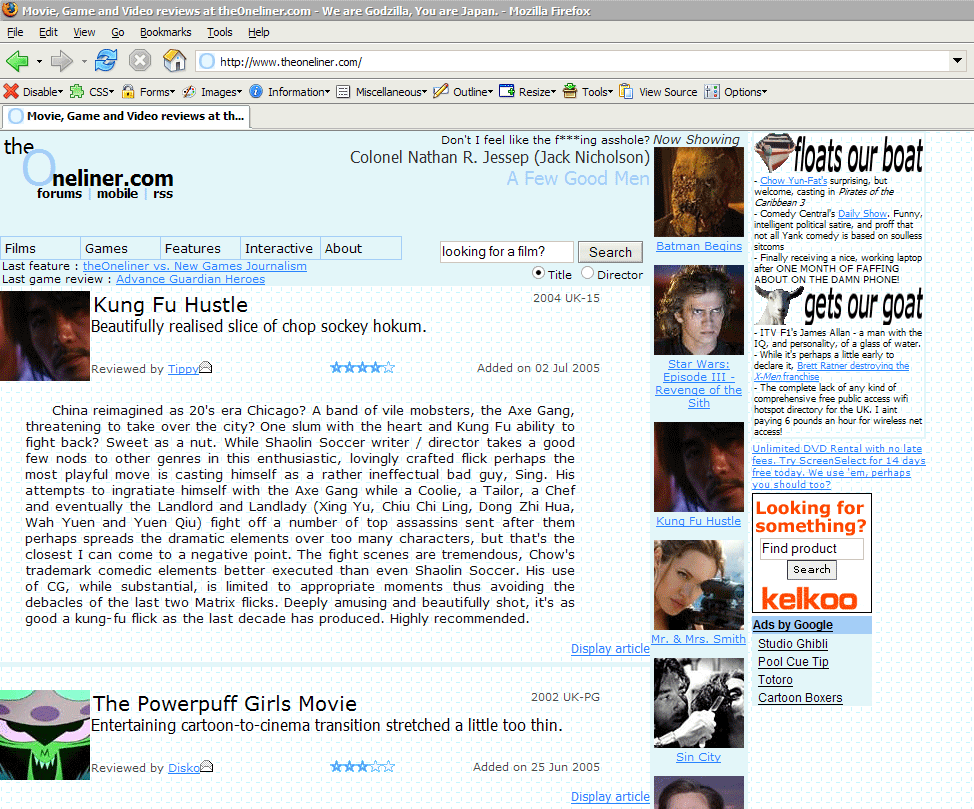Open the Go menu
The width and height of the screenshot is (974, 809).
(x=117, y=32)
